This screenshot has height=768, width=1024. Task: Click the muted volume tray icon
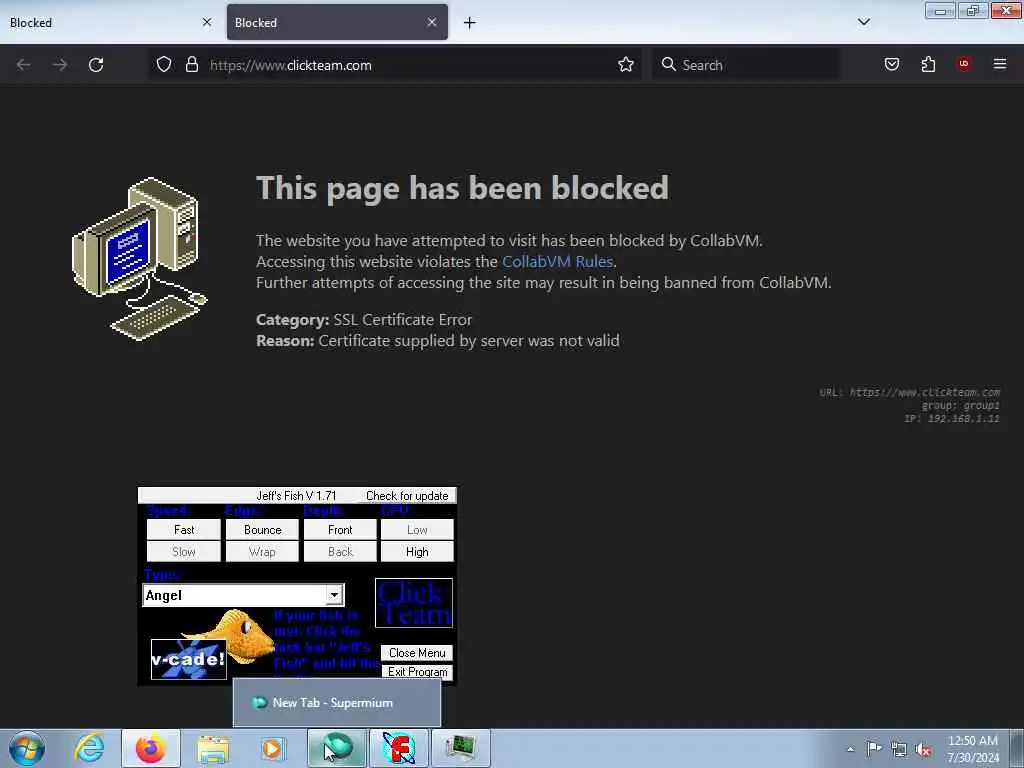[x=923, y=749]
